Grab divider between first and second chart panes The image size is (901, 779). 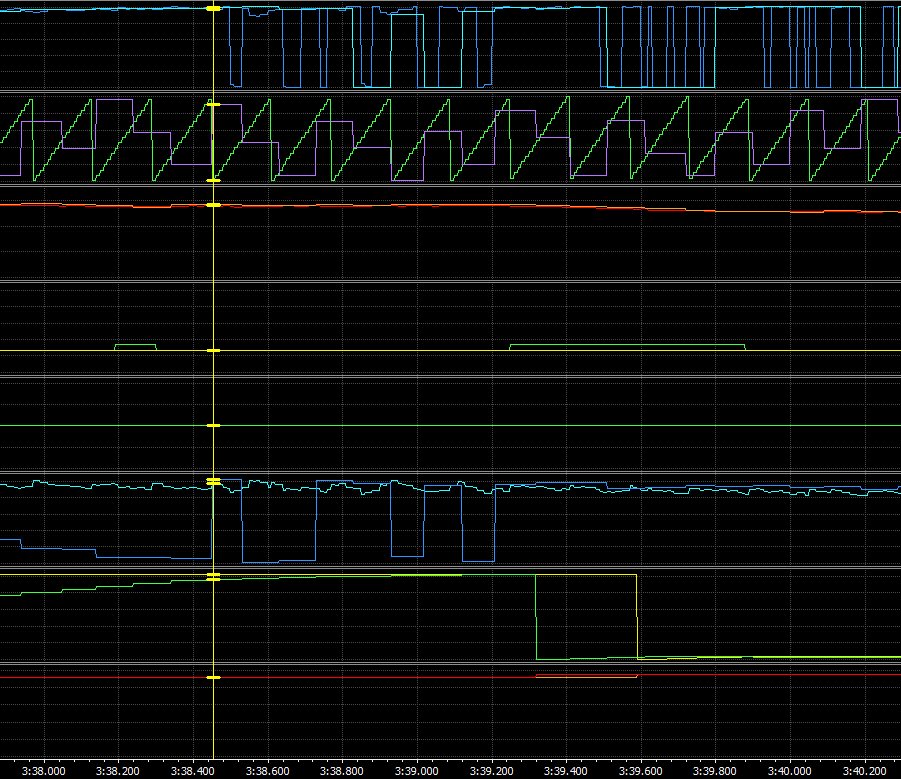pyautogui.click(x=450, y=93)
